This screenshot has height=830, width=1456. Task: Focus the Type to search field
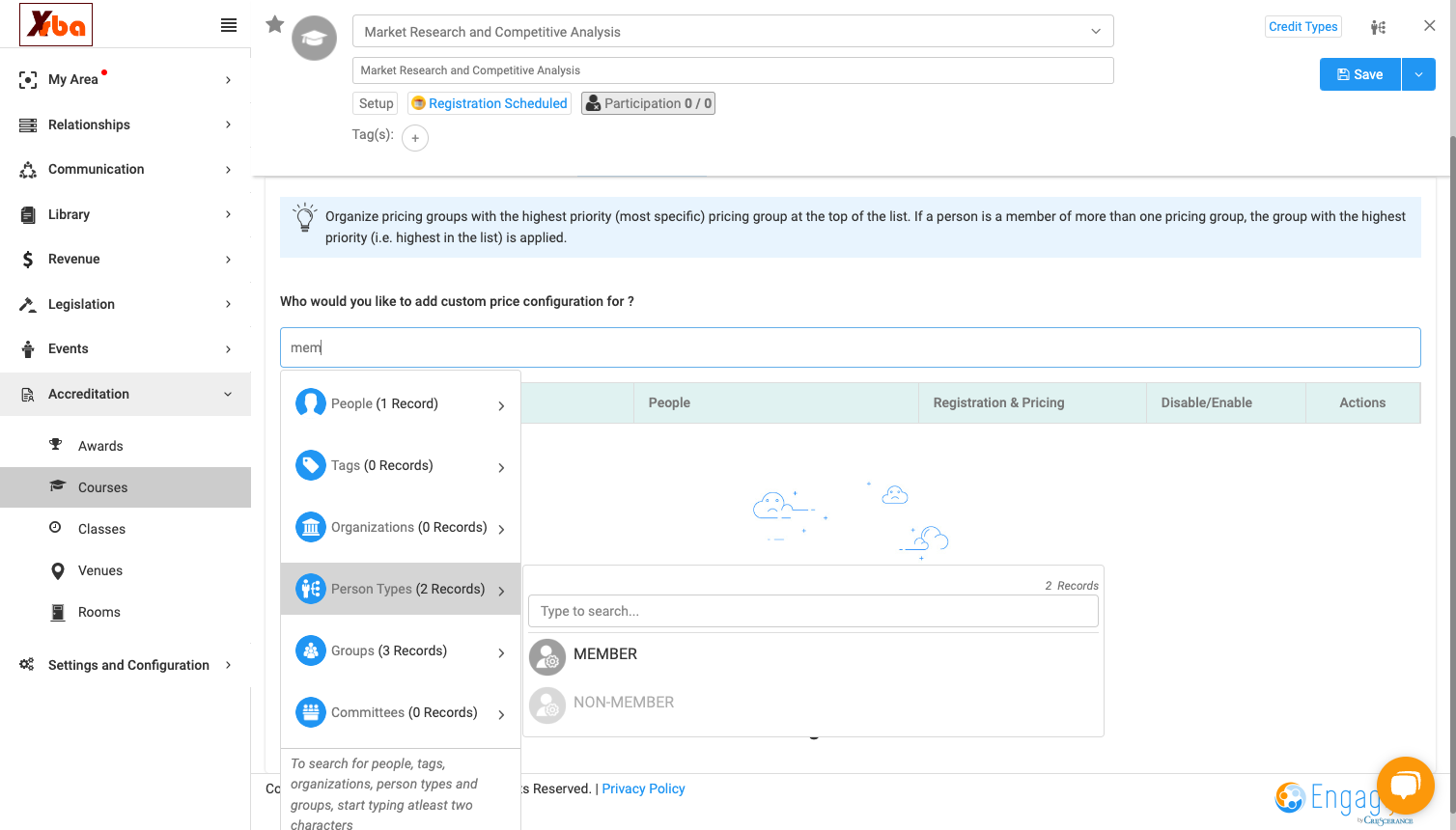tap(813, 611)
